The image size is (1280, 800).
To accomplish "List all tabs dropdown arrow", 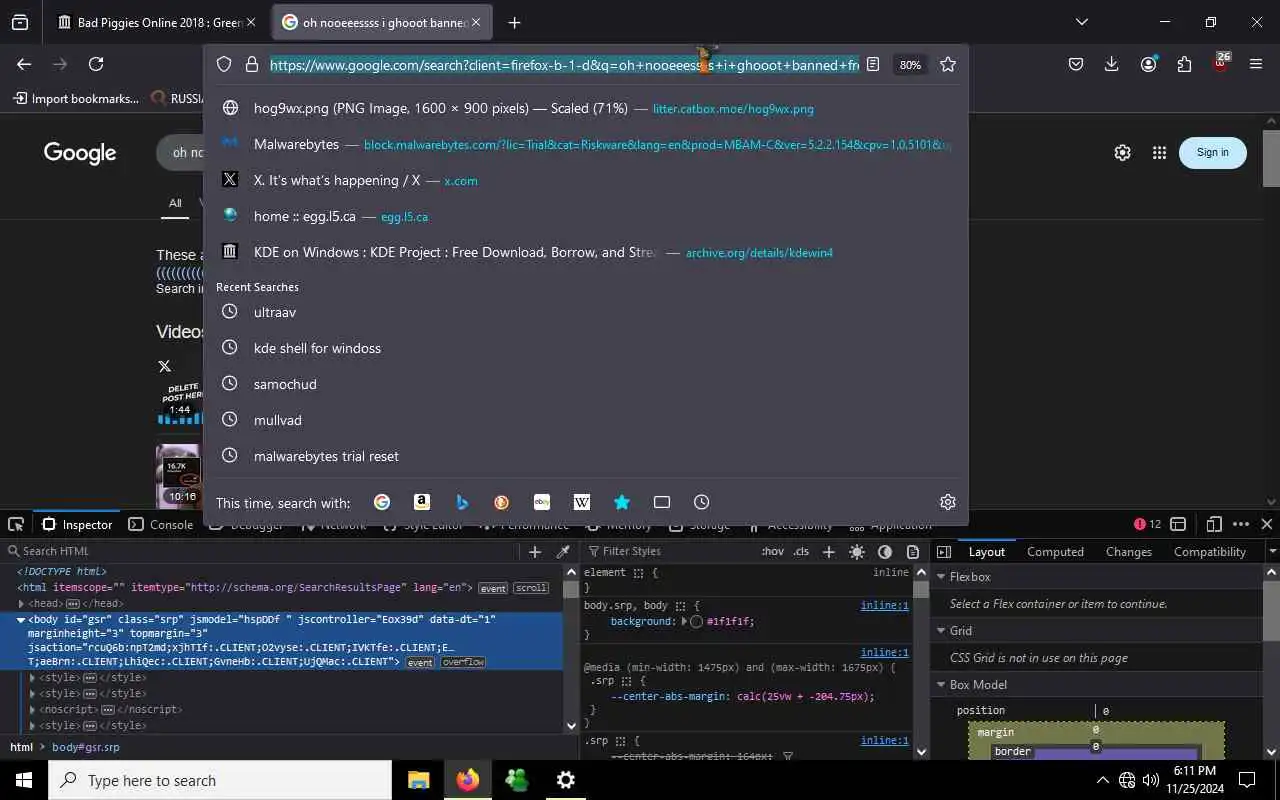I will pos(1081,22).
